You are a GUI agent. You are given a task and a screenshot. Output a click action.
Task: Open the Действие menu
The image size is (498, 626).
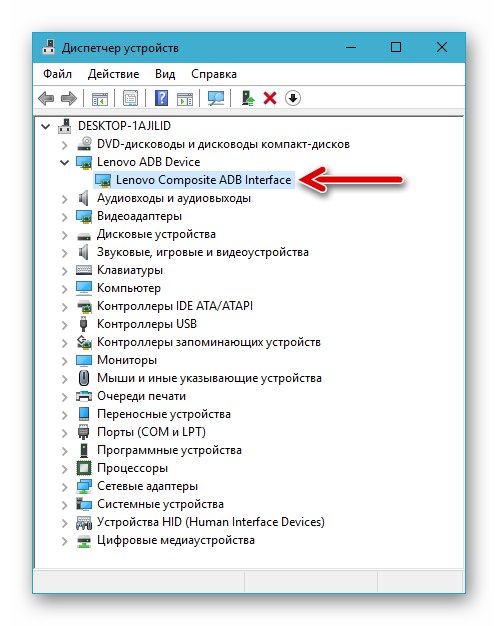pyautogui.click(x=113, y=74)
